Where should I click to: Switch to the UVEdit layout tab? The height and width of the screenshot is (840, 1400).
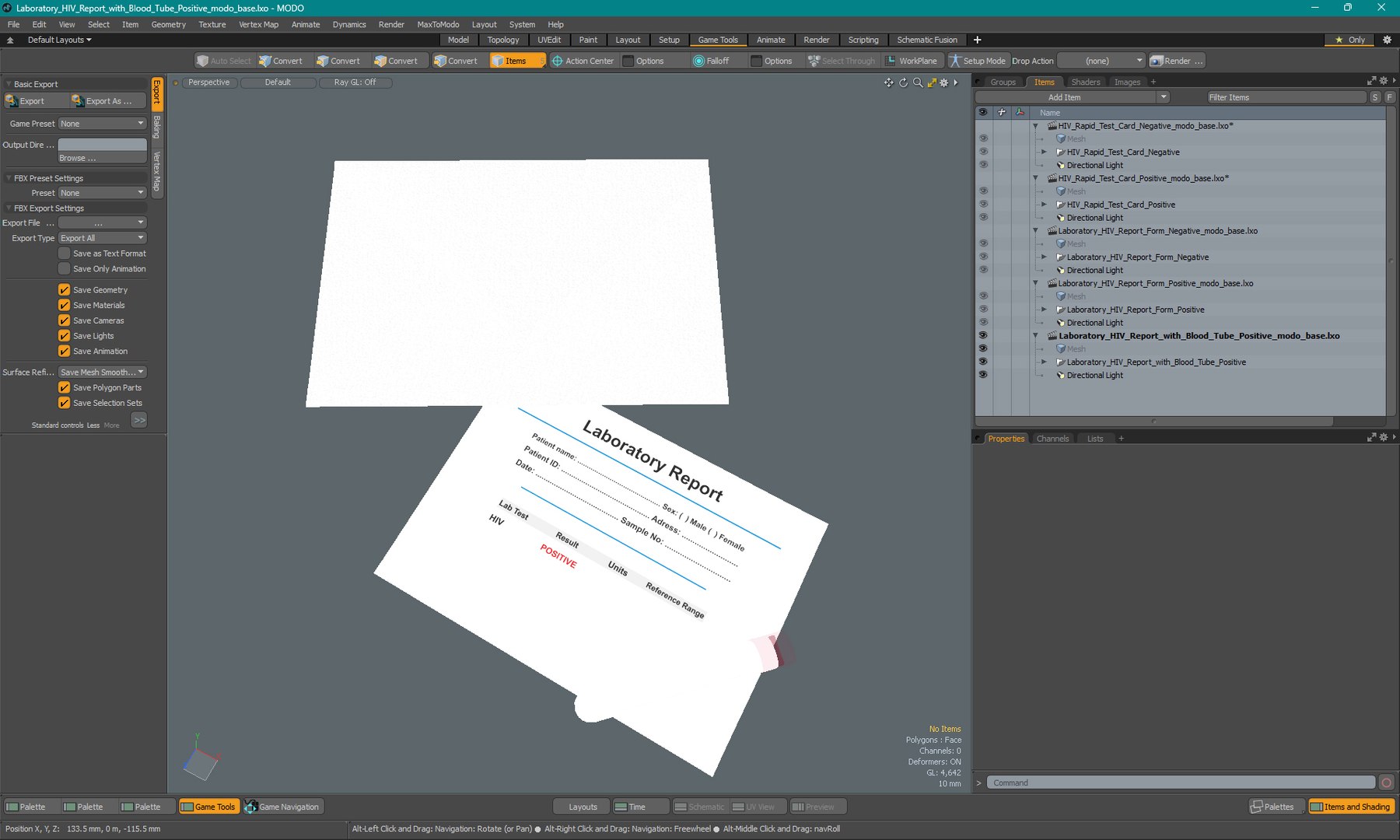[x=549, y=40]
